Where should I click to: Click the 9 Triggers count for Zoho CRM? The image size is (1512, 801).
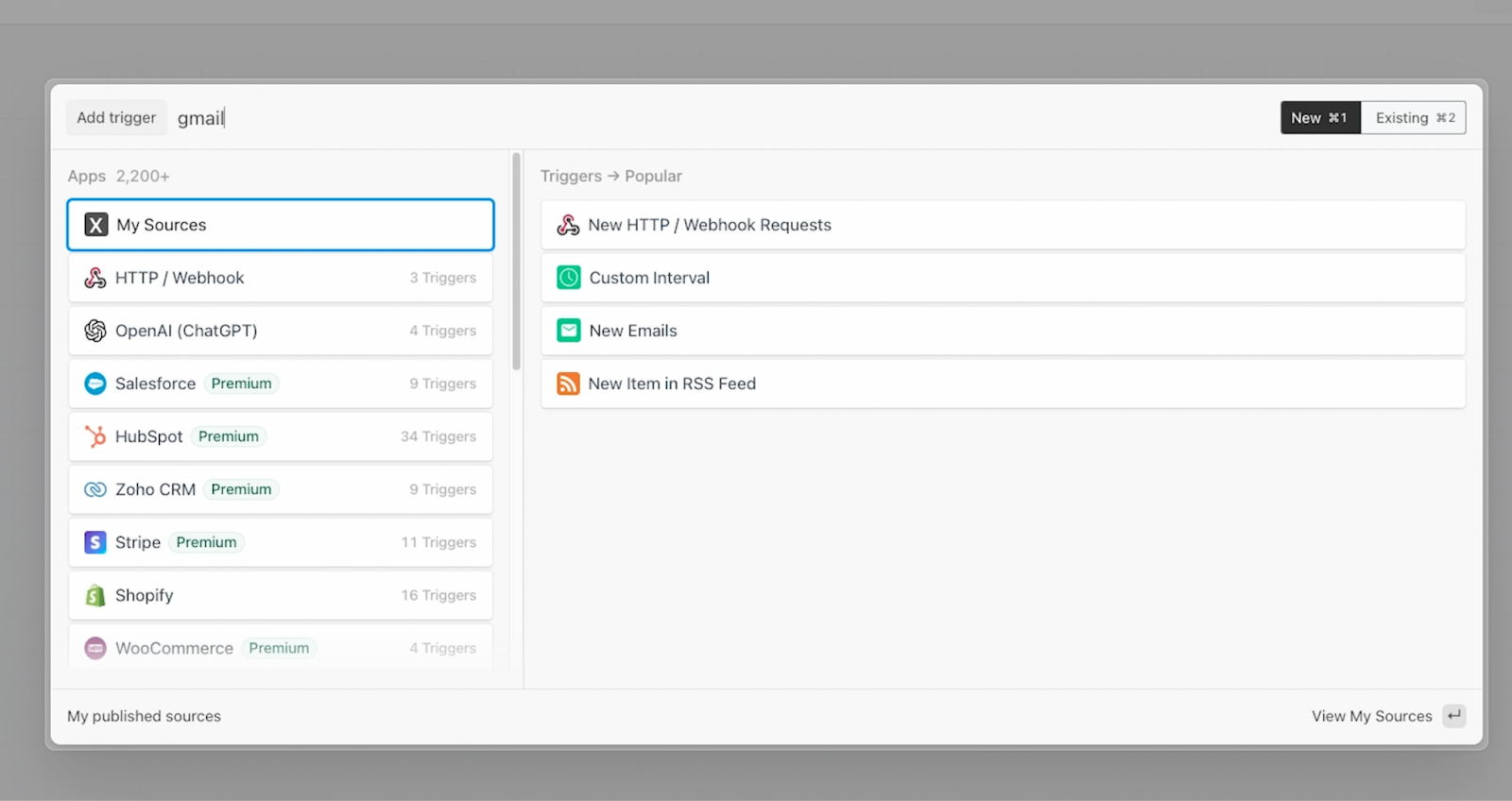pyautogui.click(x=442, y=489)
